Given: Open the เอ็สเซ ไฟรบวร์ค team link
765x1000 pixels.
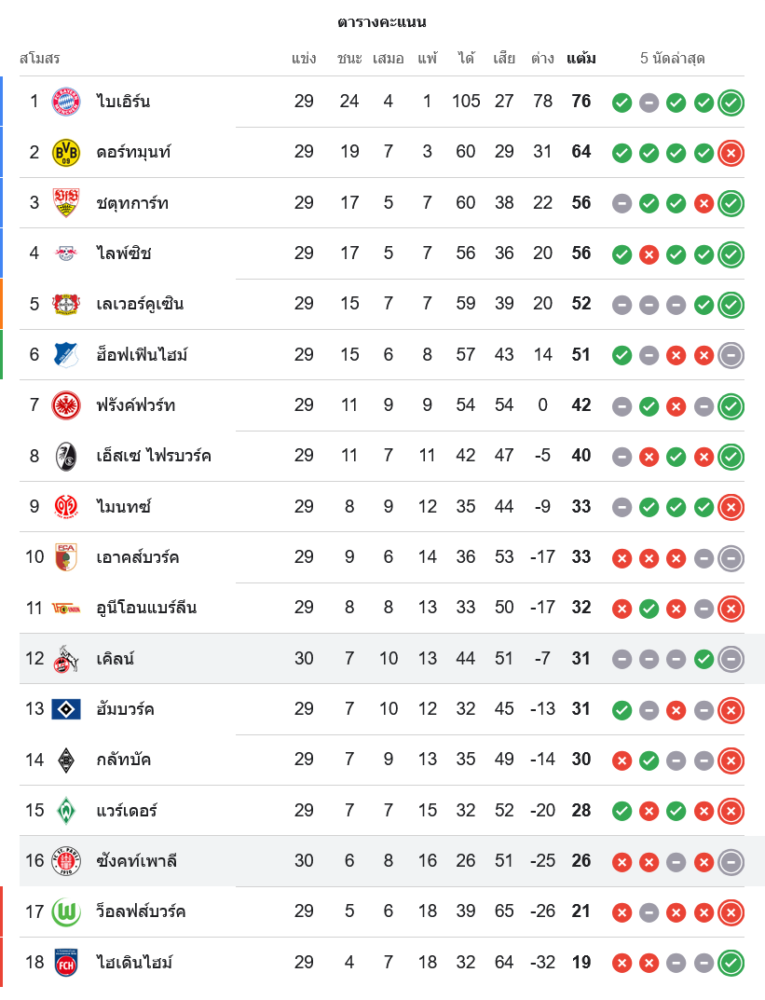Looking at the screenshot, I should [x=154, y=456].
